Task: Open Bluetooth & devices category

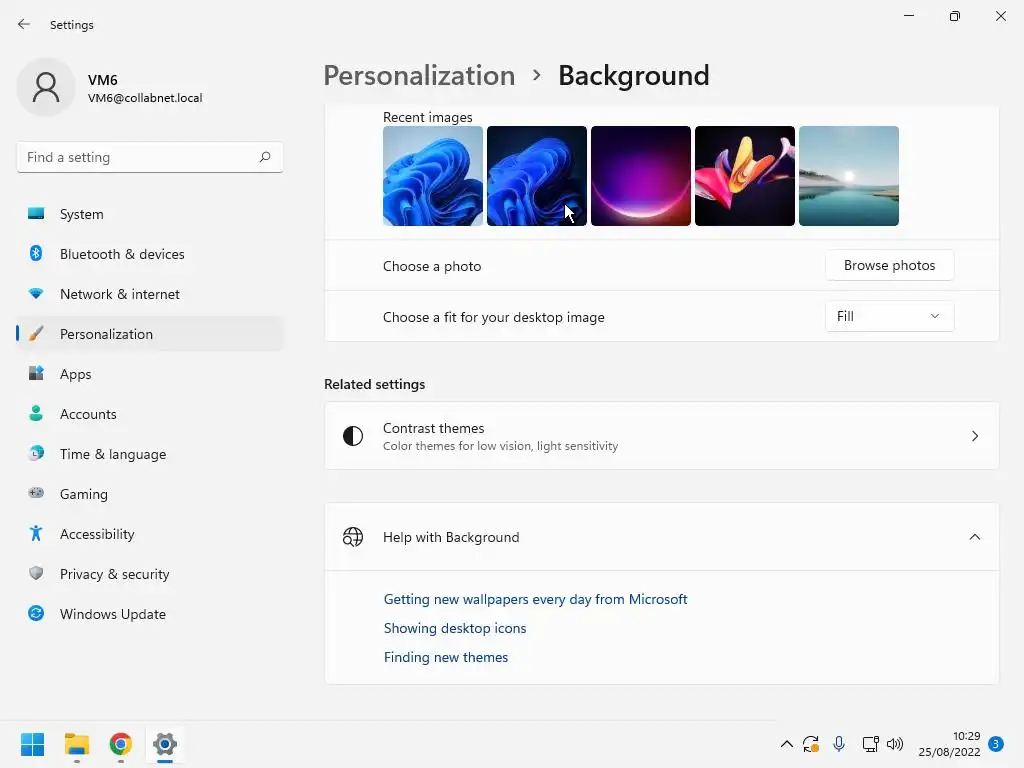Action: click(x=150, y=254)
